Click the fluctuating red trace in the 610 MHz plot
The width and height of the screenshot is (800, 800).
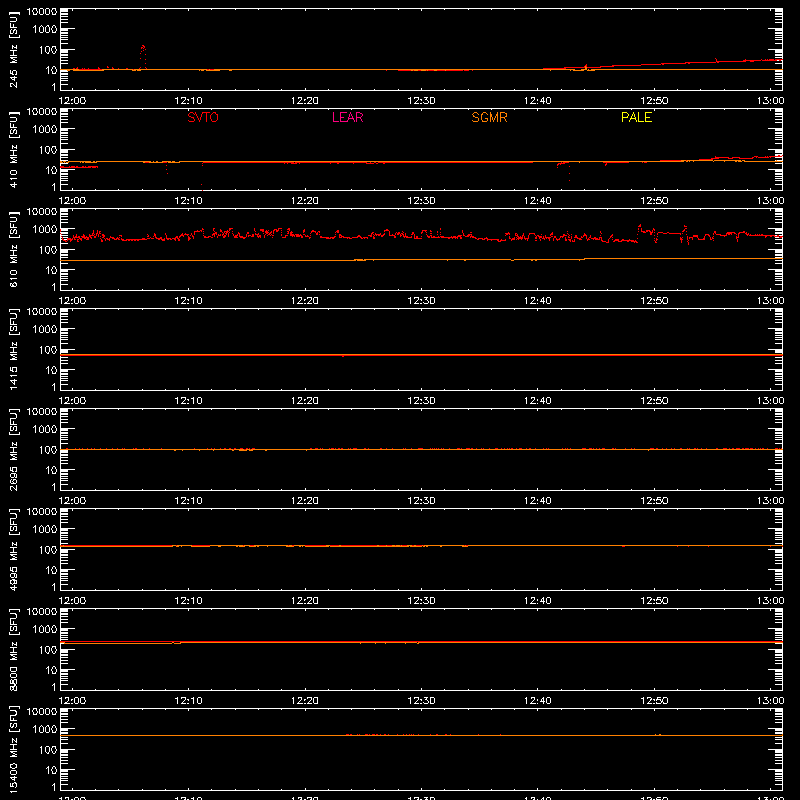click(x=421, y=235)
